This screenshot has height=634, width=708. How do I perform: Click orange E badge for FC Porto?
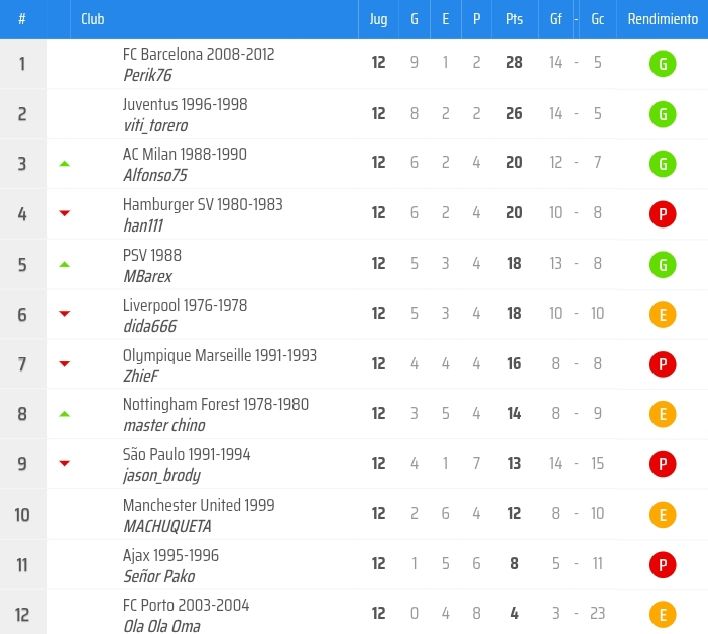[662, 615]
